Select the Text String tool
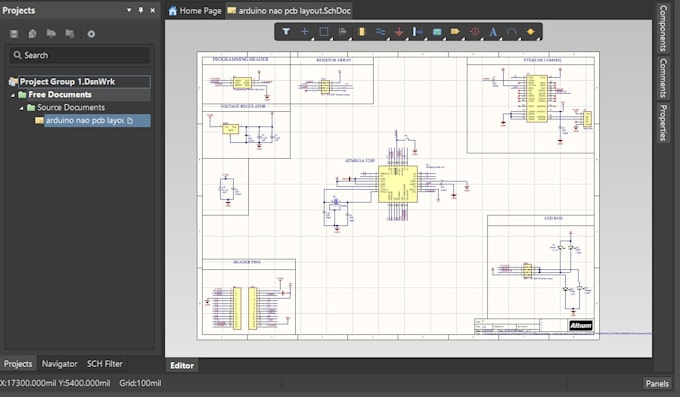This screenshot has height=397, width=680. click(493, 32)
